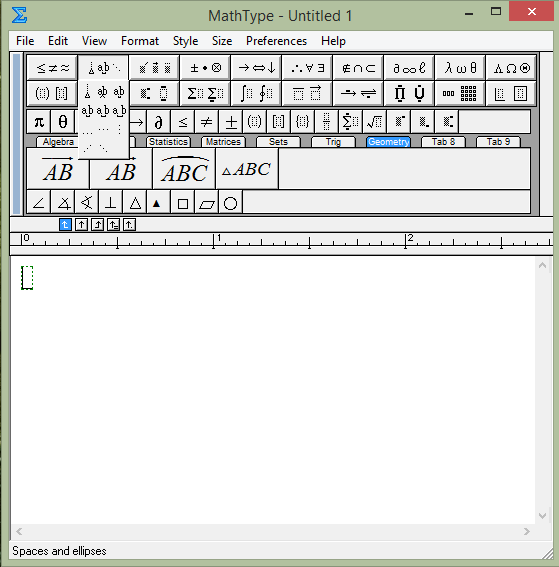Insert the plus-minus symbol from small bar
The image size is (559, 567).
231,122
